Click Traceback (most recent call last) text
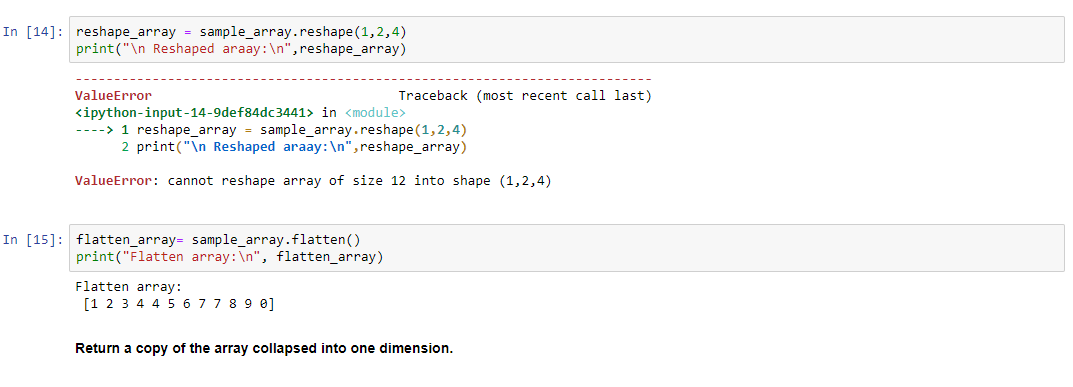Image resolution: width=1073 pixels, height=387 pixels. pos(525,96)
